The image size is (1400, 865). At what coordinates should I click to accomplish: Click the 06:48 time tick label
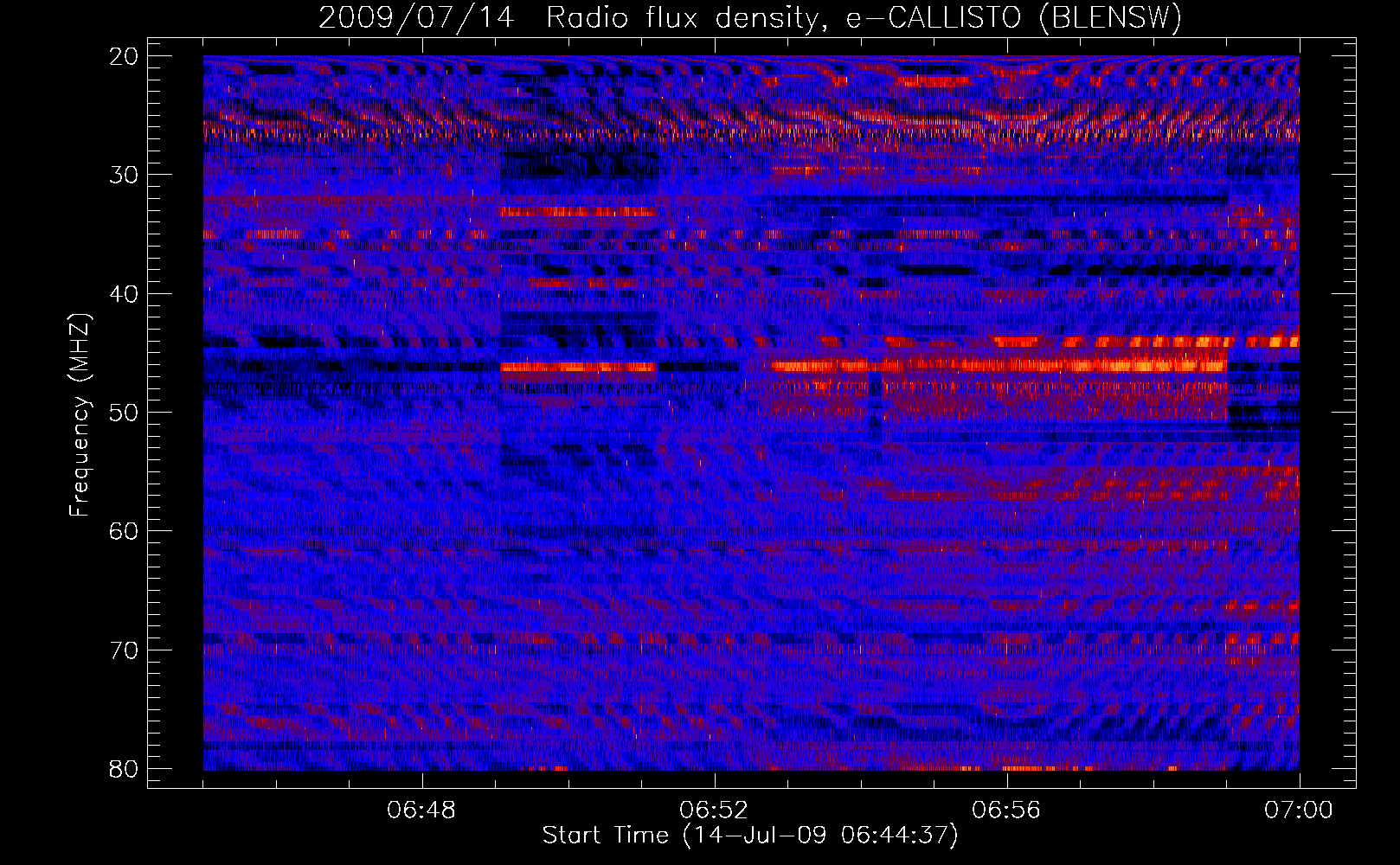click(x=422, y=811)
